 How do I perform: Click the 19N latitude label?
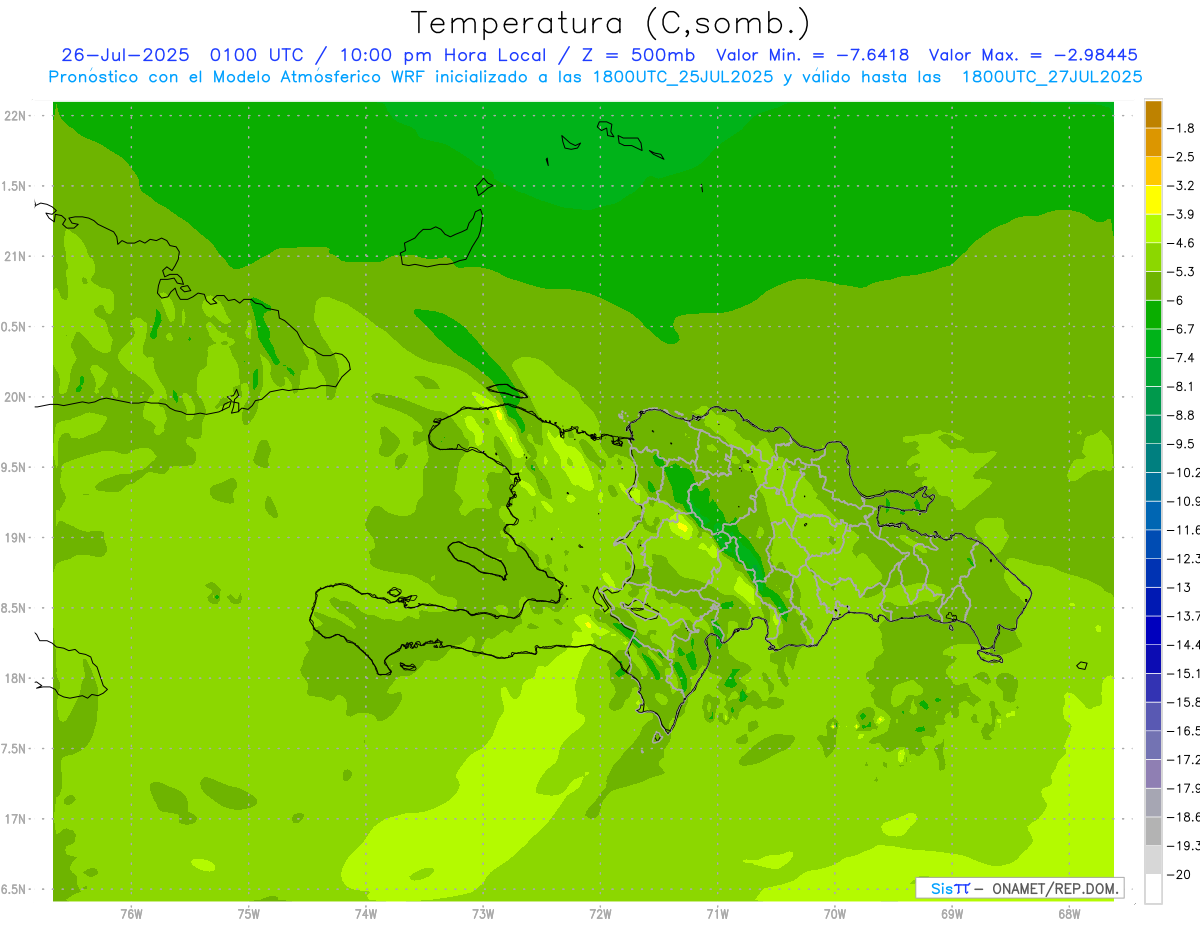(16, 537)
